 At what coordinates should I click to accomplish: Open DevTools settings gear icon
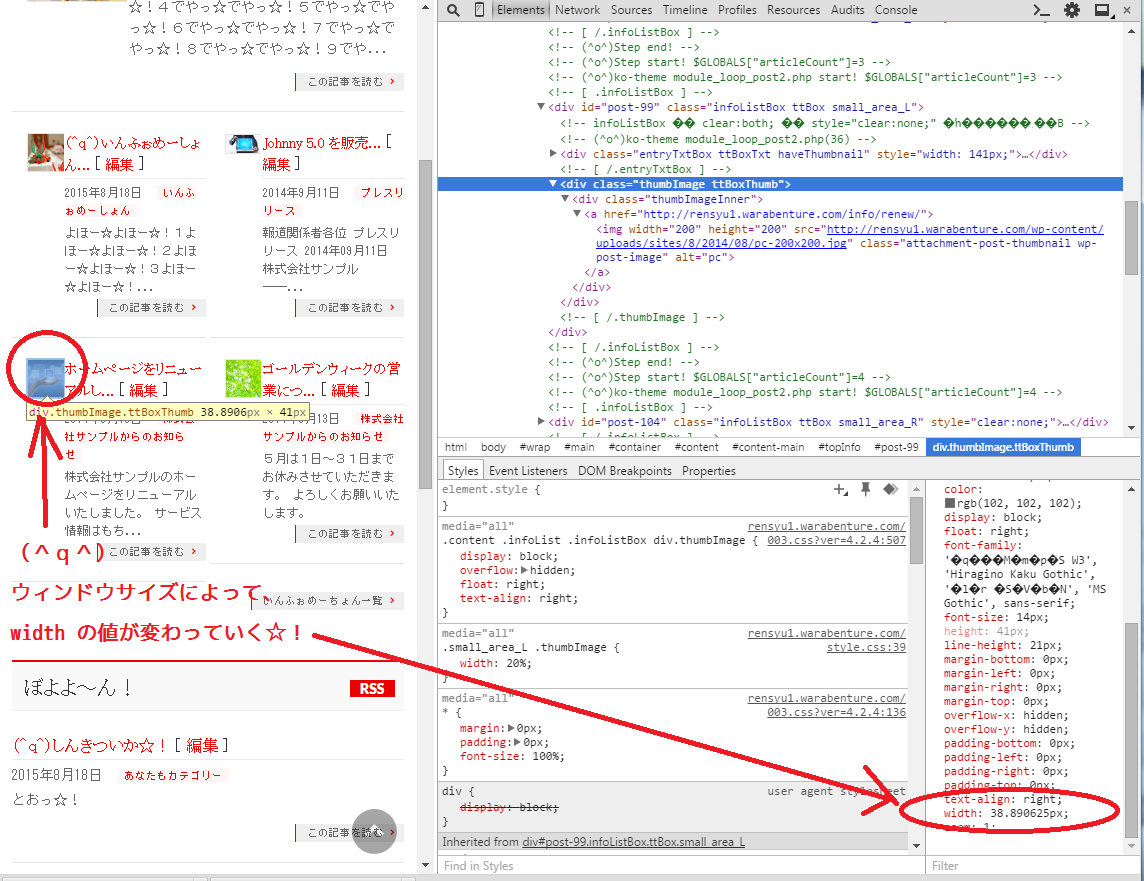point(1072,10)
